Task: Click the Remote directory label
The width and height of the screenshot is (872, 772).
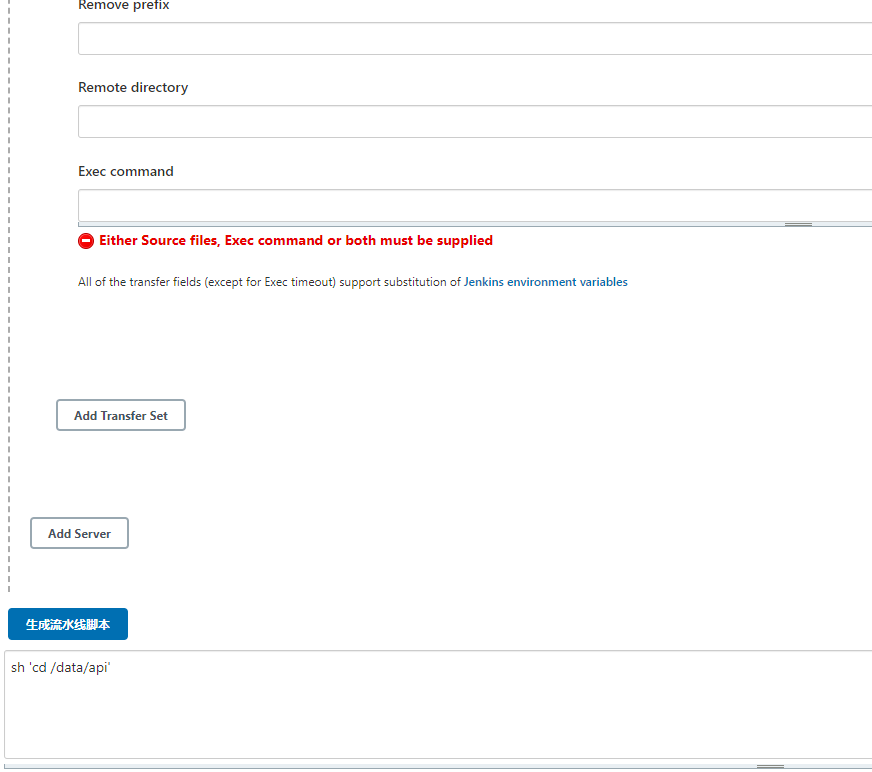Action: coord(133,88)
